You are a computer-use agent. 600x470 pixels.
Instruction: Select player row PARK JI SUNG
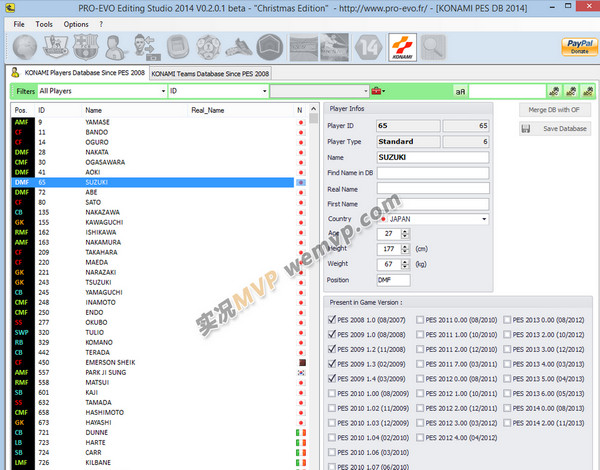coord(159,372)
